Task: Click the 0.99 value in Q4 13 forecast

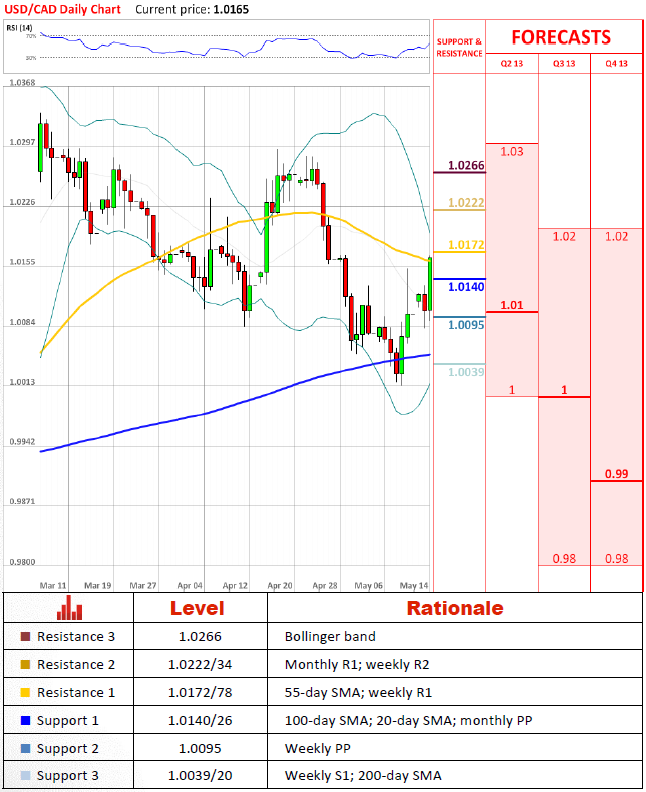Action: click(617, 474)
